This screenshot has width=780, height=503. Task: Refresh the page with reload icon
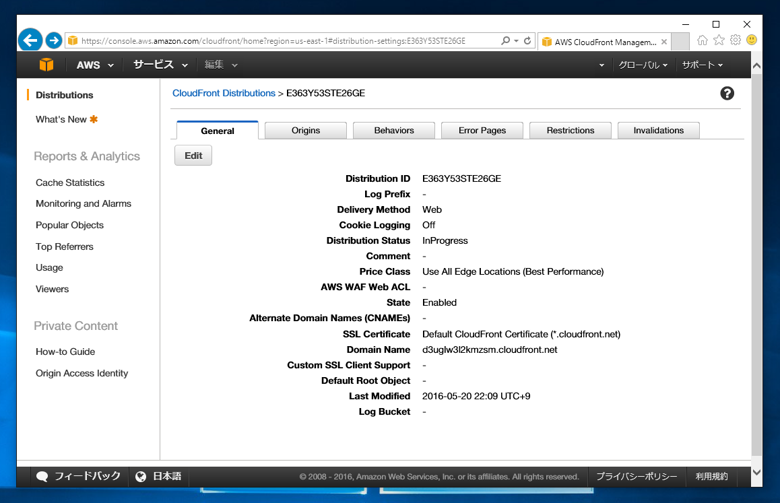(527, 40)
